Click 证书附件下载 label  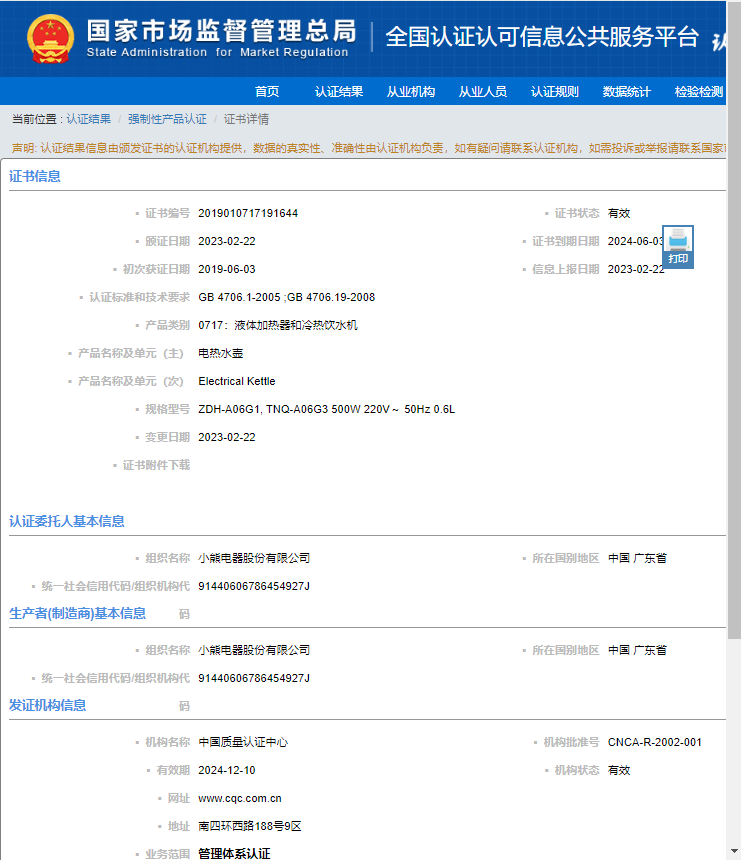(156, 465)
